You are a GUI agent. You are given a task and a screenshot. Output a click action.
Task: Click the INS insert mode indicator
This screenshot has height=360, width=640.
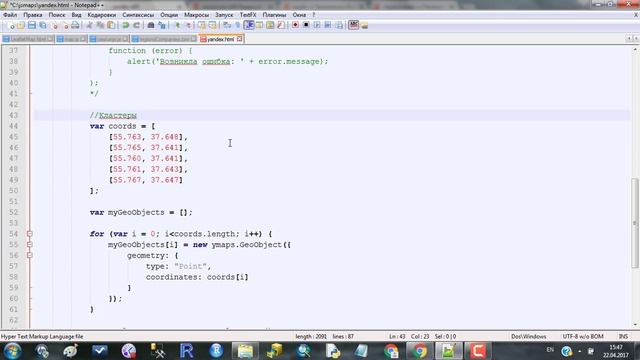[x=623, y=337]
